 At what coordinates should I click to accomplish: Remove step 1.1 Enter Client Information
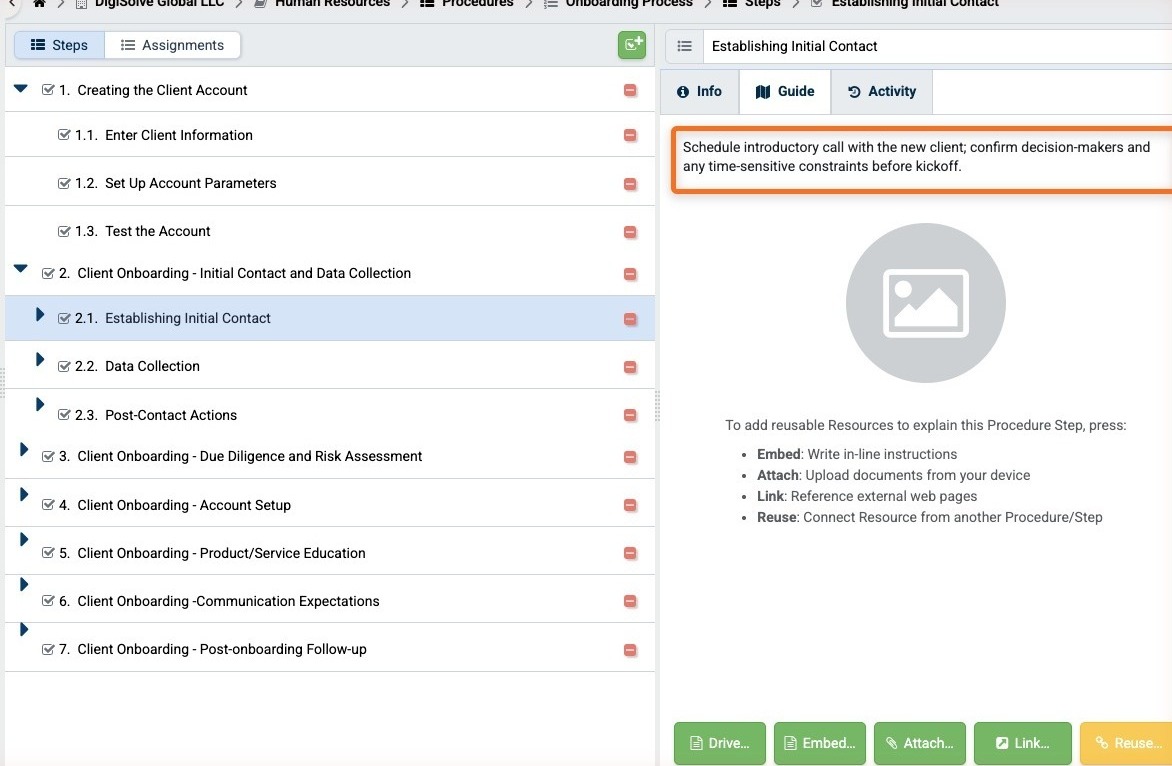point(630,135)
